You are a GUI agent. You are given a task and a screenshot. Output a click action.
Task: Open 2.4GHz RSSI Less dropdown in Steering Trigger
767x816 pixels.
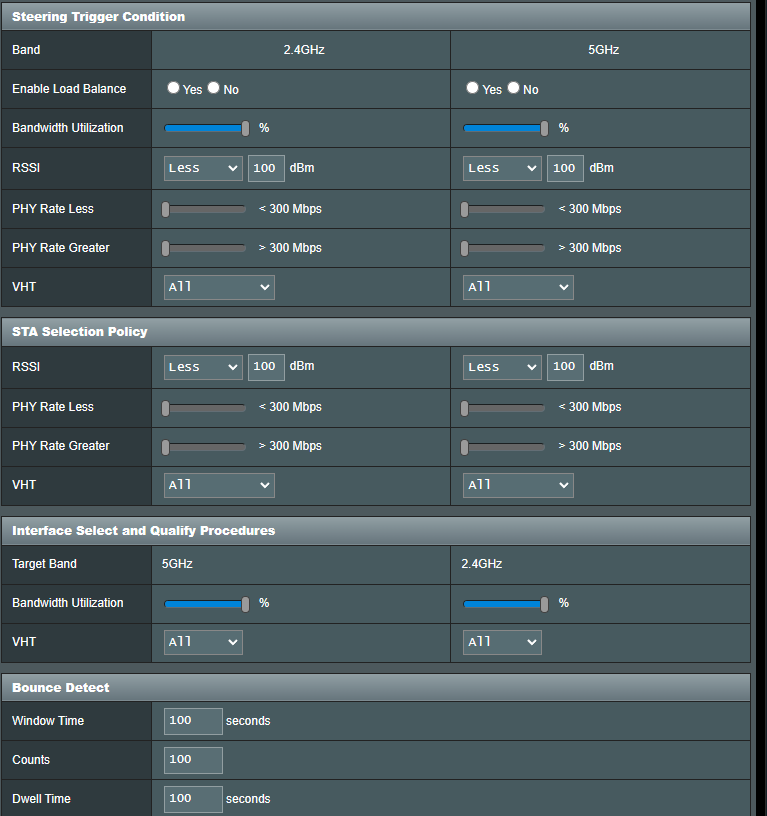pyautogui.click(x=203, y=168)
